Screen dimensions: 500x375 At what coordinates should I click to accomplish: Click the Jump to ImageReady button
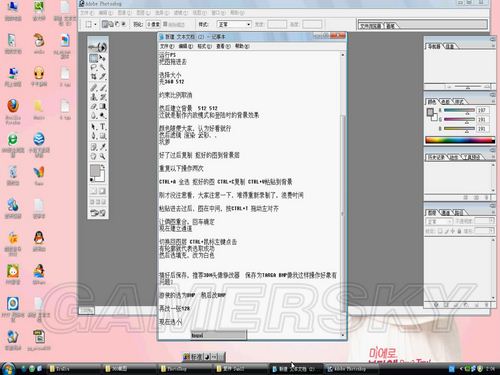[98, 213]
